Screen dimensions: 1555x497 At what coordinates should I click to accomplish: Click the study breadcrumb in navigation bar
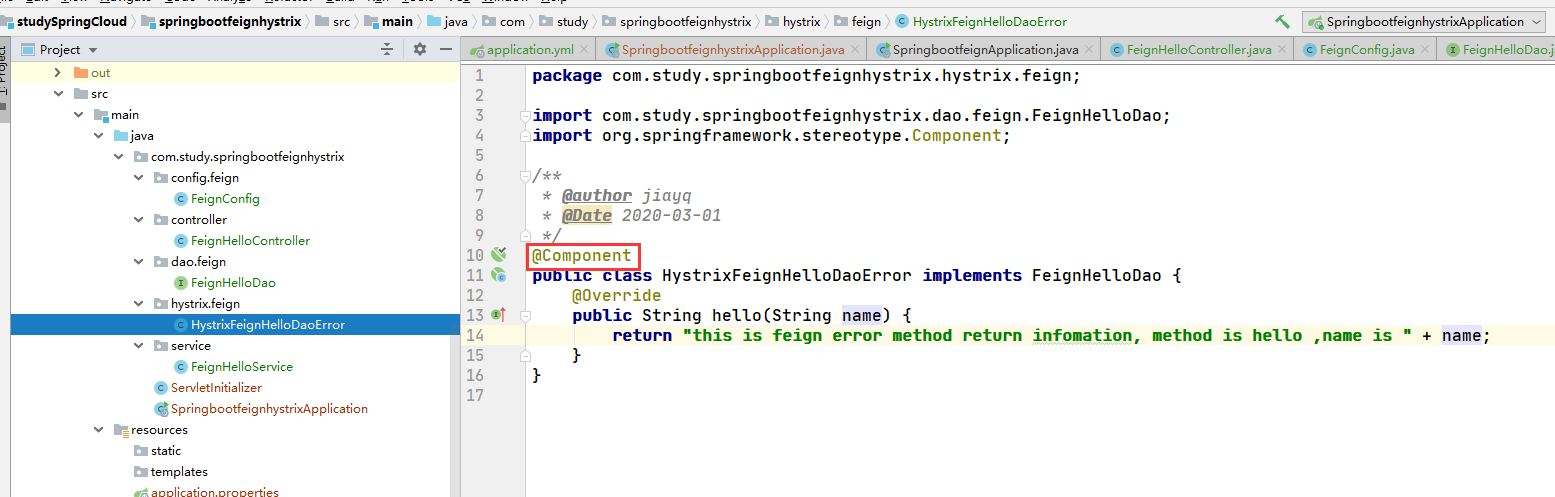coord(564,21)
